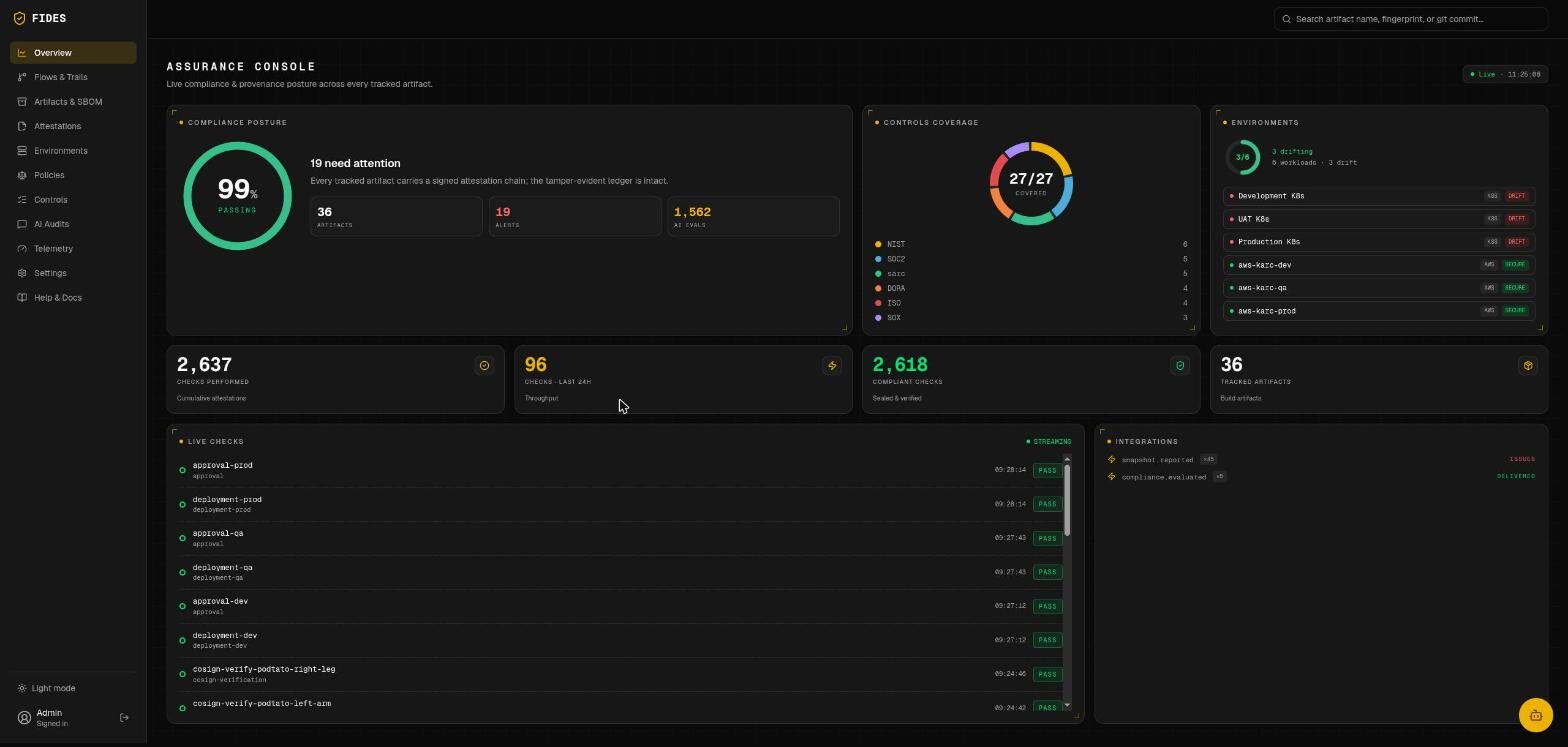Click the shield icon on Compliant Checks
Screen dimensions: 1568x747
tap(1180, 366)
